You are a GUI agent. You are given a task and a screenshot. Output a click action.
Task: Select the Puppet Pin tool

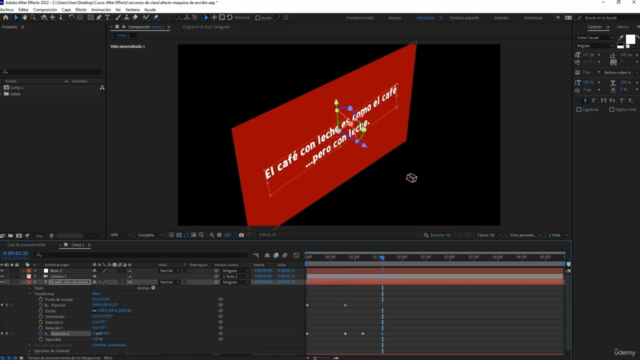pyautogui.click(x=156, y=18)
